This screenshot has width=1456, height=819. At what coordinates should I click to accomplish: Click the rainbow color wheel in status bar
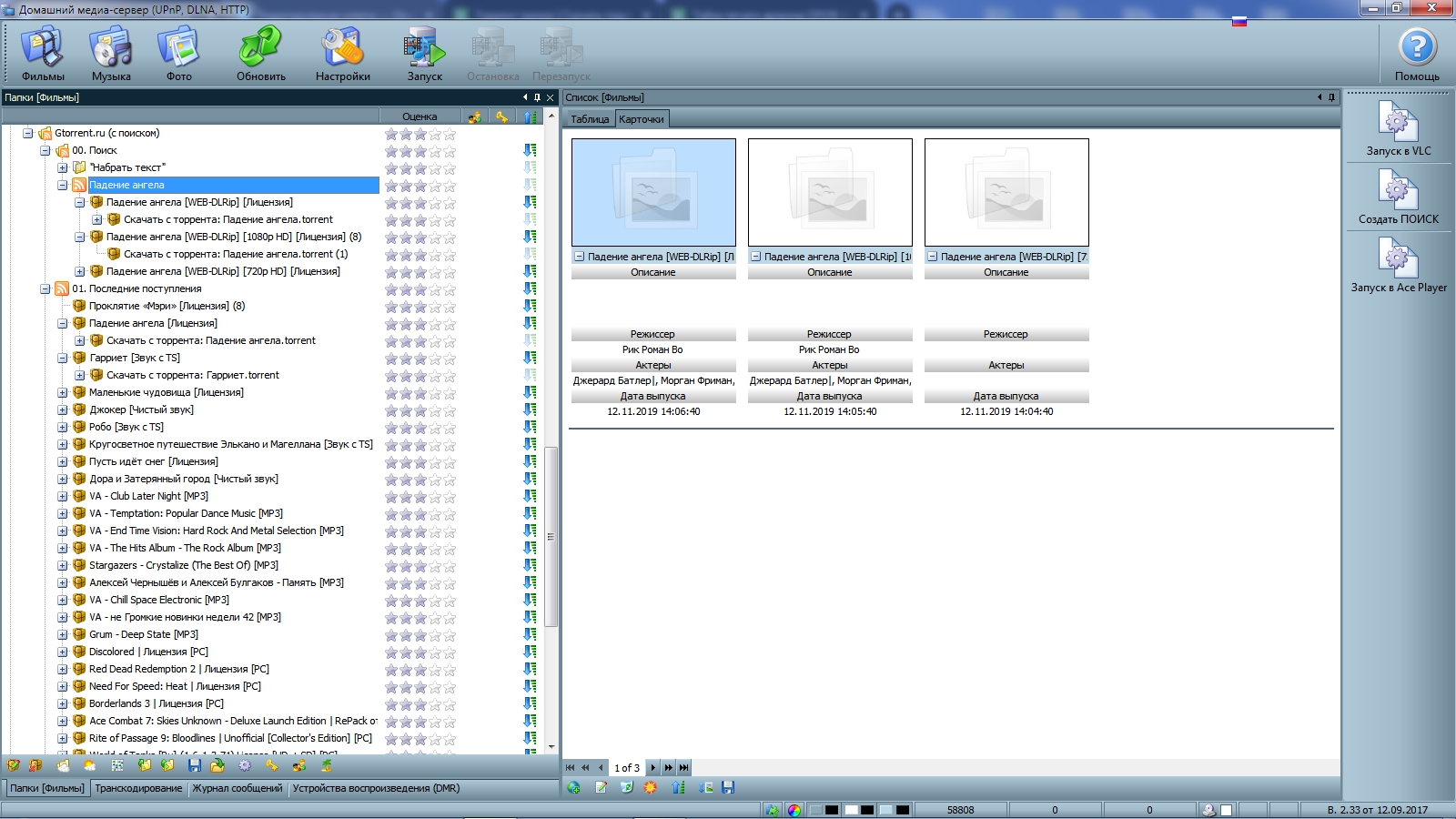point(794,810)
